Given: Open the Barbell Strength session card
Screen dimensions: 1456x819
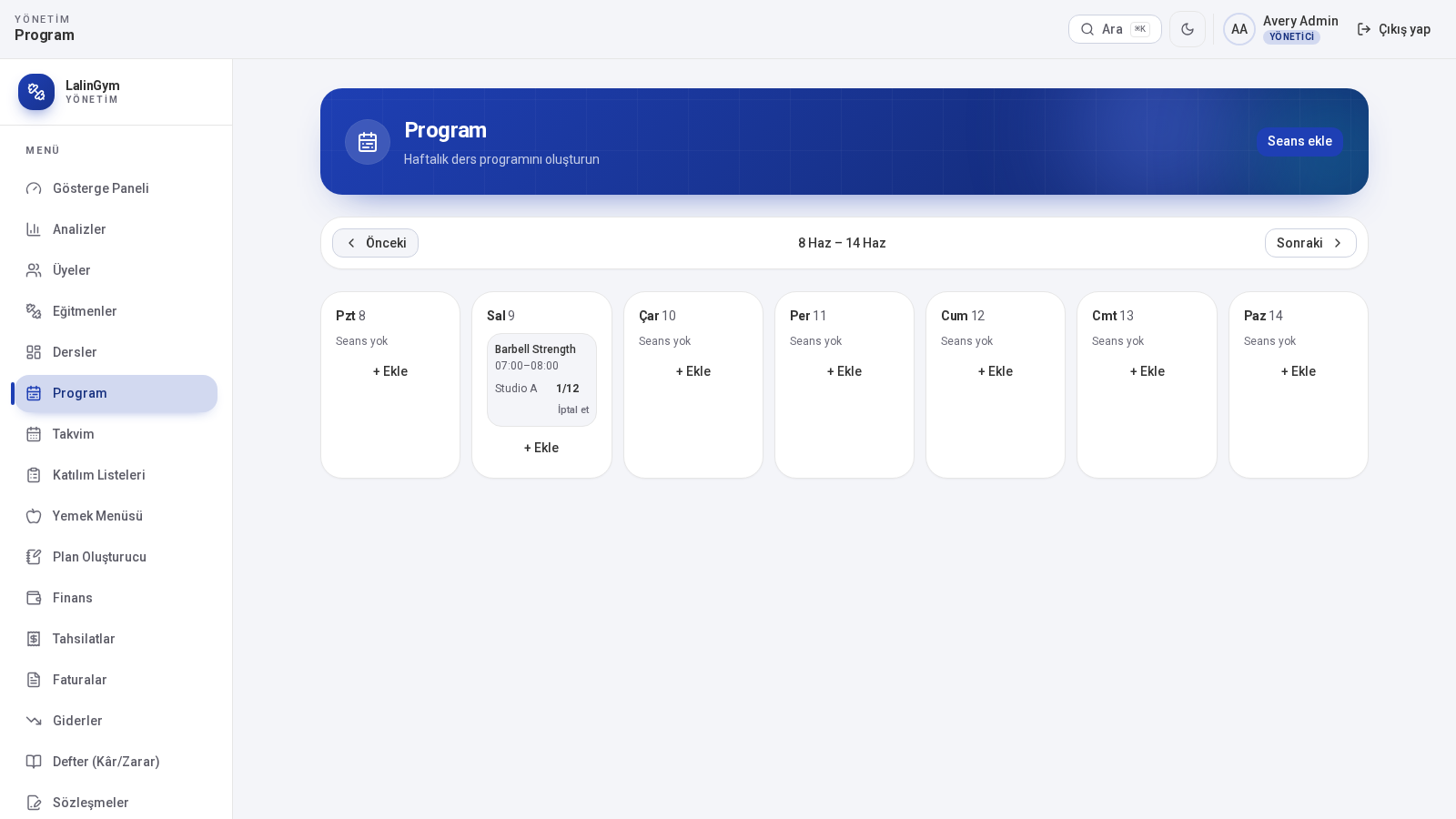Looking at the screenshot, I should (541, 379).
